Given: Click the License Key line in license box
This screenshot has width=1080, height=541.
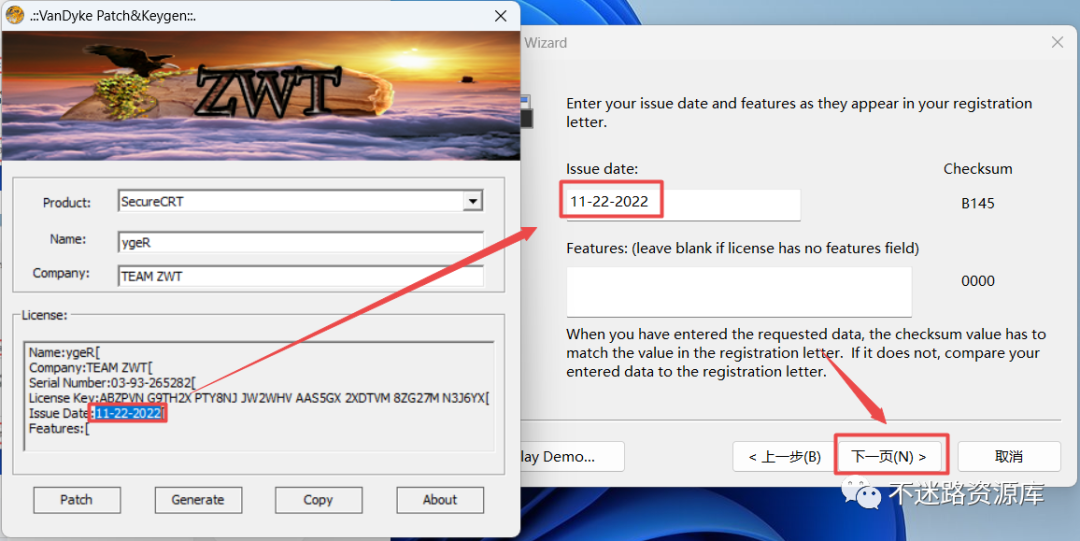Looking at the screenshot, I should (259, 398).
